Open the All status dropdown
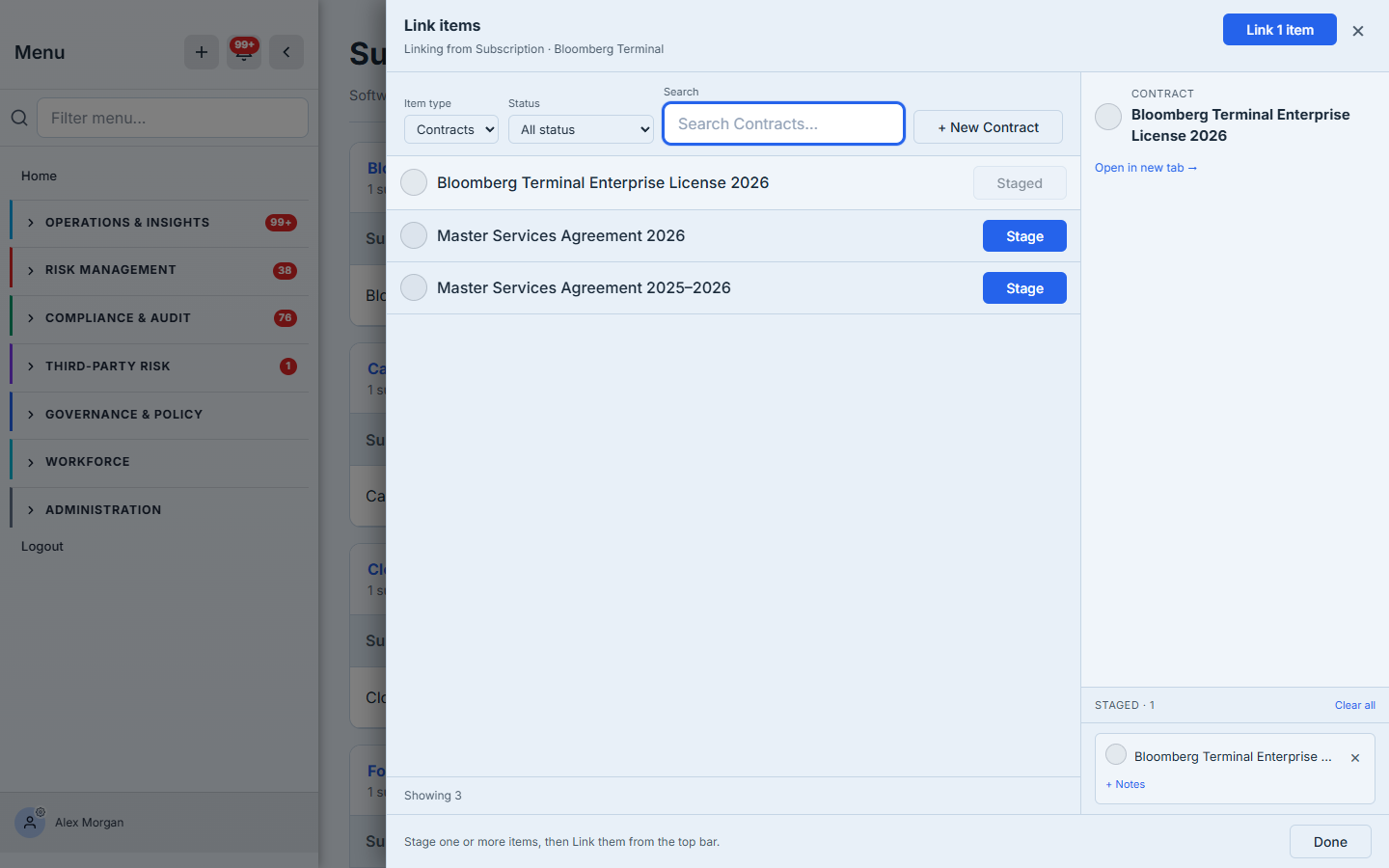1389x868 pixels. (581, 129)
